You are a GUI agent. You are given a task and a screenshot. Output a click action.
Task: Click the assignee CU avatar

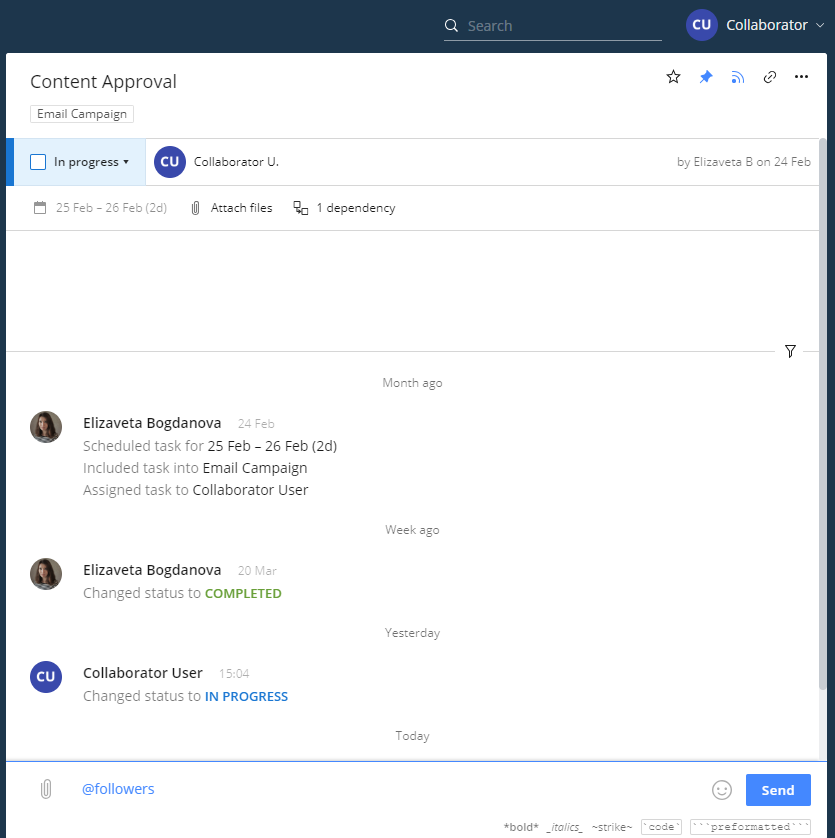pyautogui.click(x=169, y=162)
